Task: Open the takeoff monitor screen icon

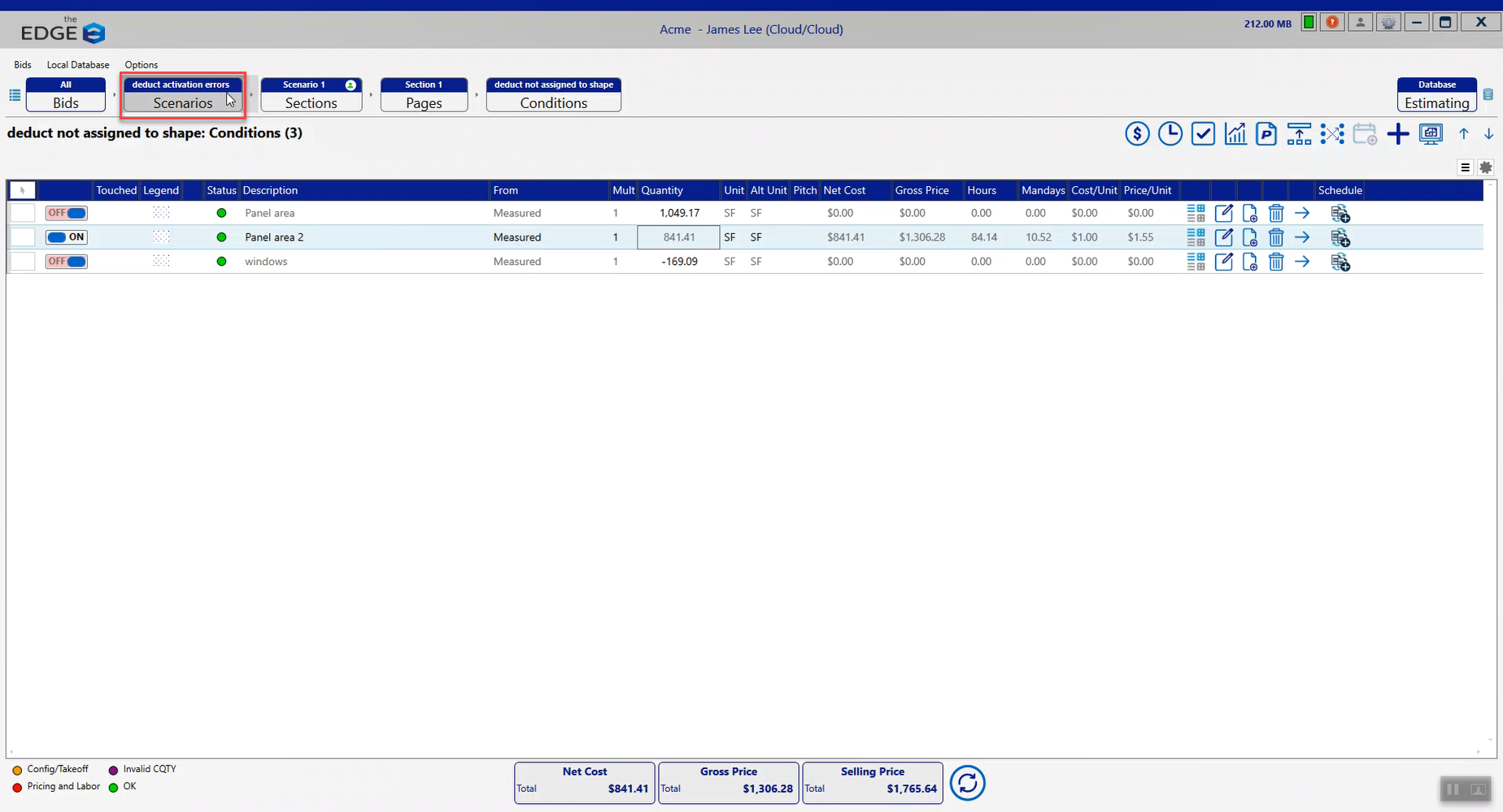Action: [1430, 134]
